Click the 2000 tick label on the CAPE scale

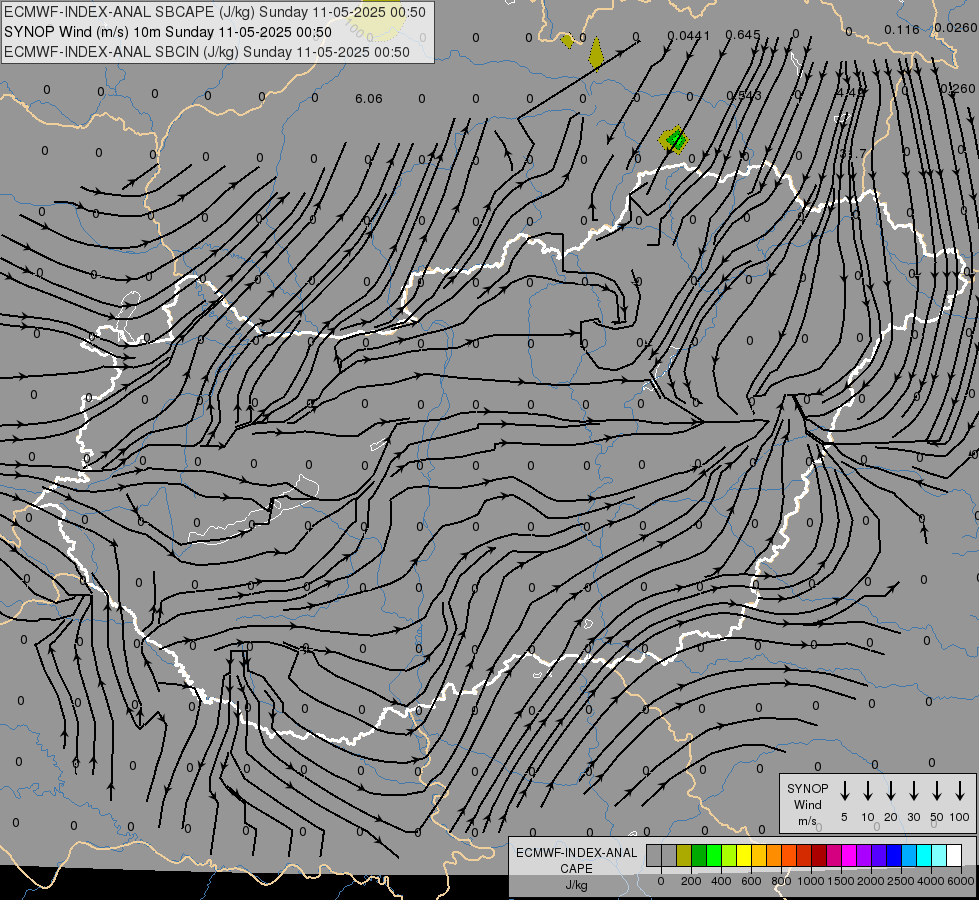click(x=871, y=881)
